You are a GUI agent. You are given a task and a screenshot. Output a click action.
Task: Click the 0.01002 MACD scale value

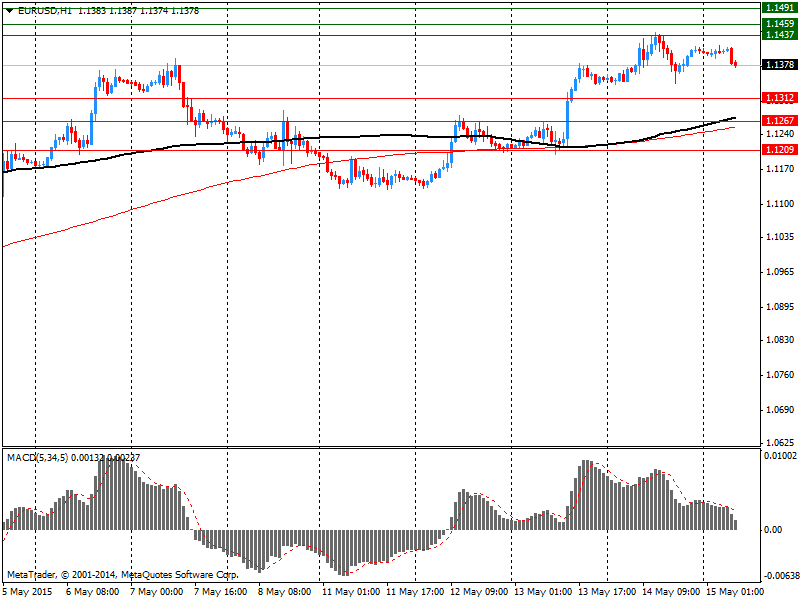[x=780, y=456]
